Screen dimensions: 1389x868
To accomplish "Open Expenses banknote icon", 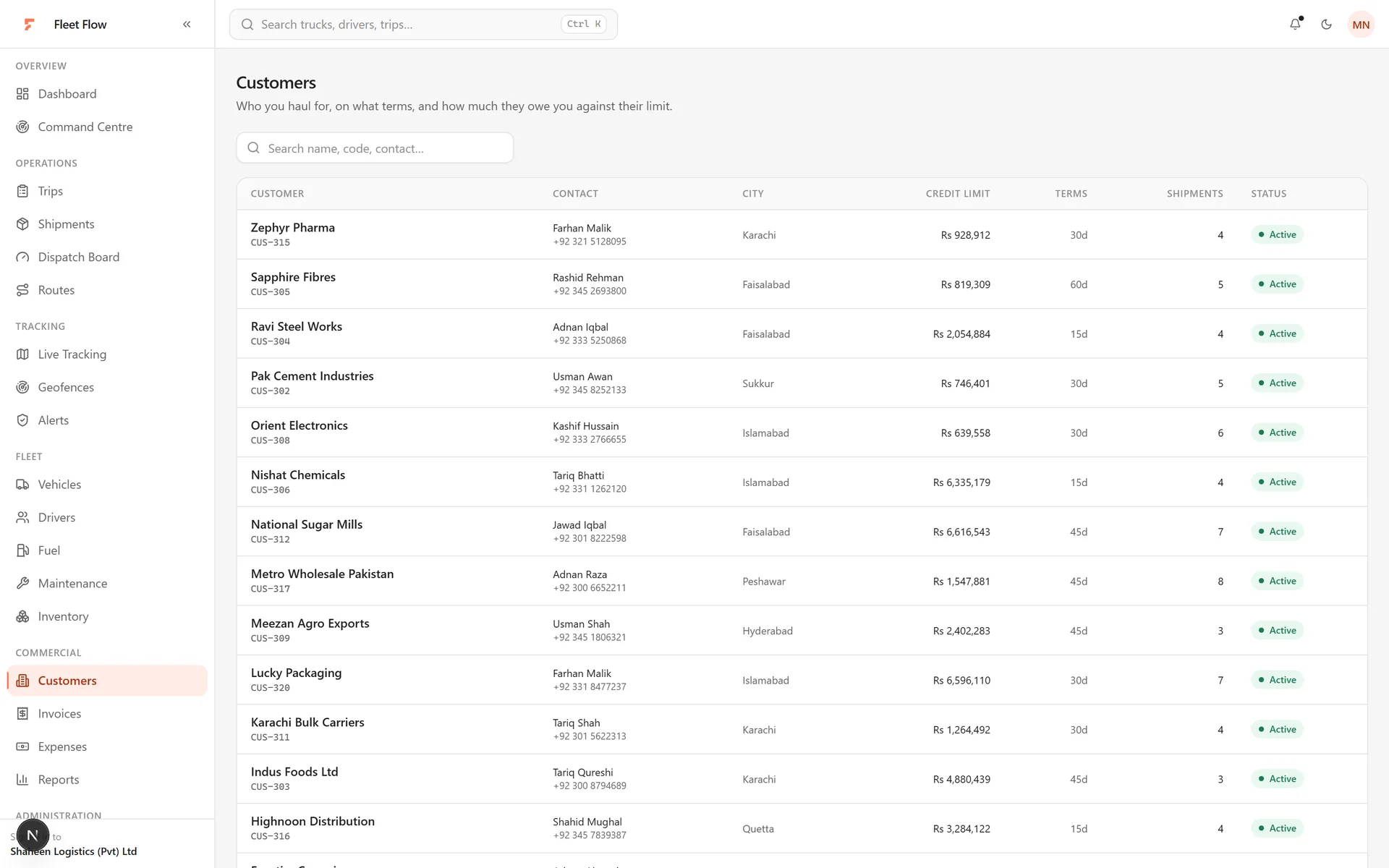I will (23, 747).
